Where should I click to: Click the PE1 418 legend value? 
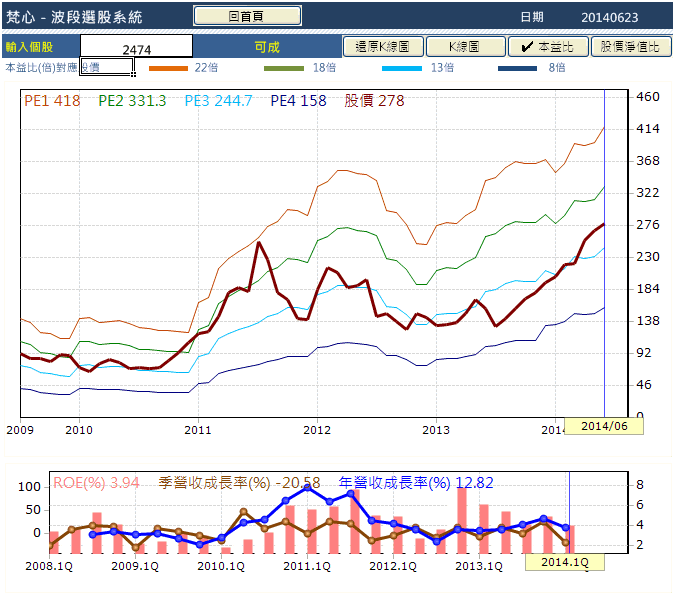coord(52,101)
